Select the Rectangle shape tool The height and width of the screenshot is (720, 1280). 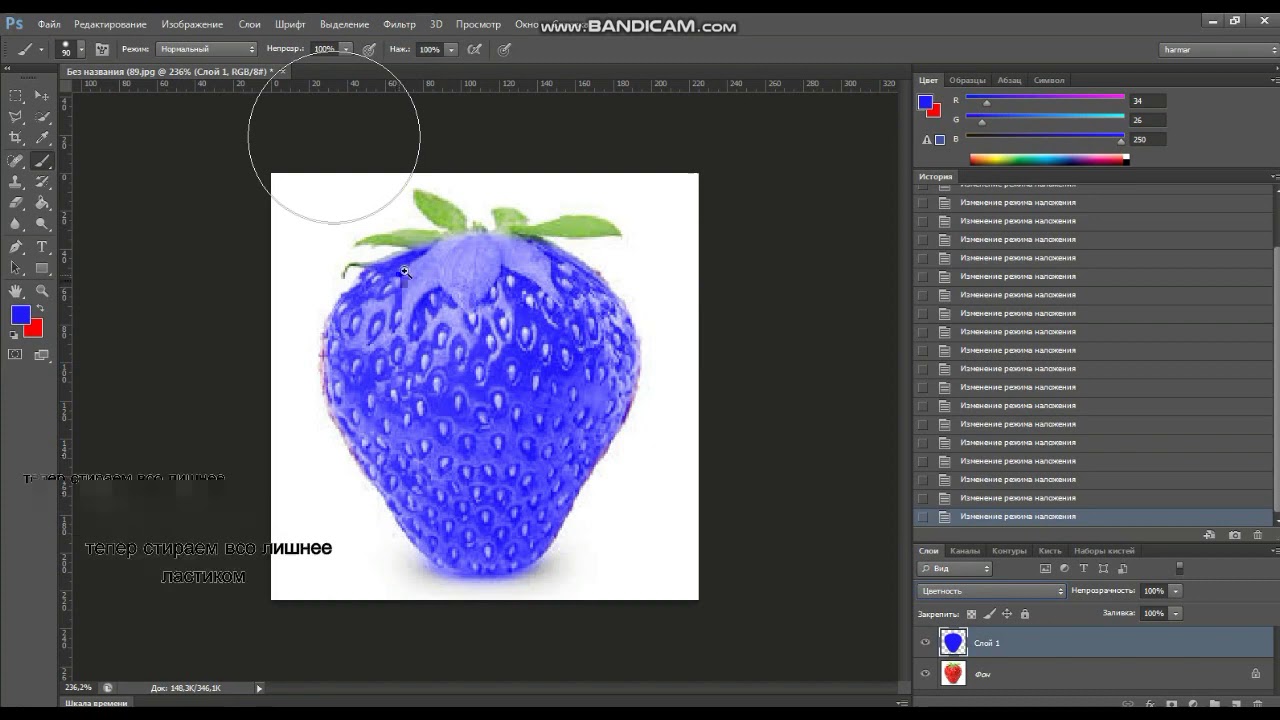point(42,268)
